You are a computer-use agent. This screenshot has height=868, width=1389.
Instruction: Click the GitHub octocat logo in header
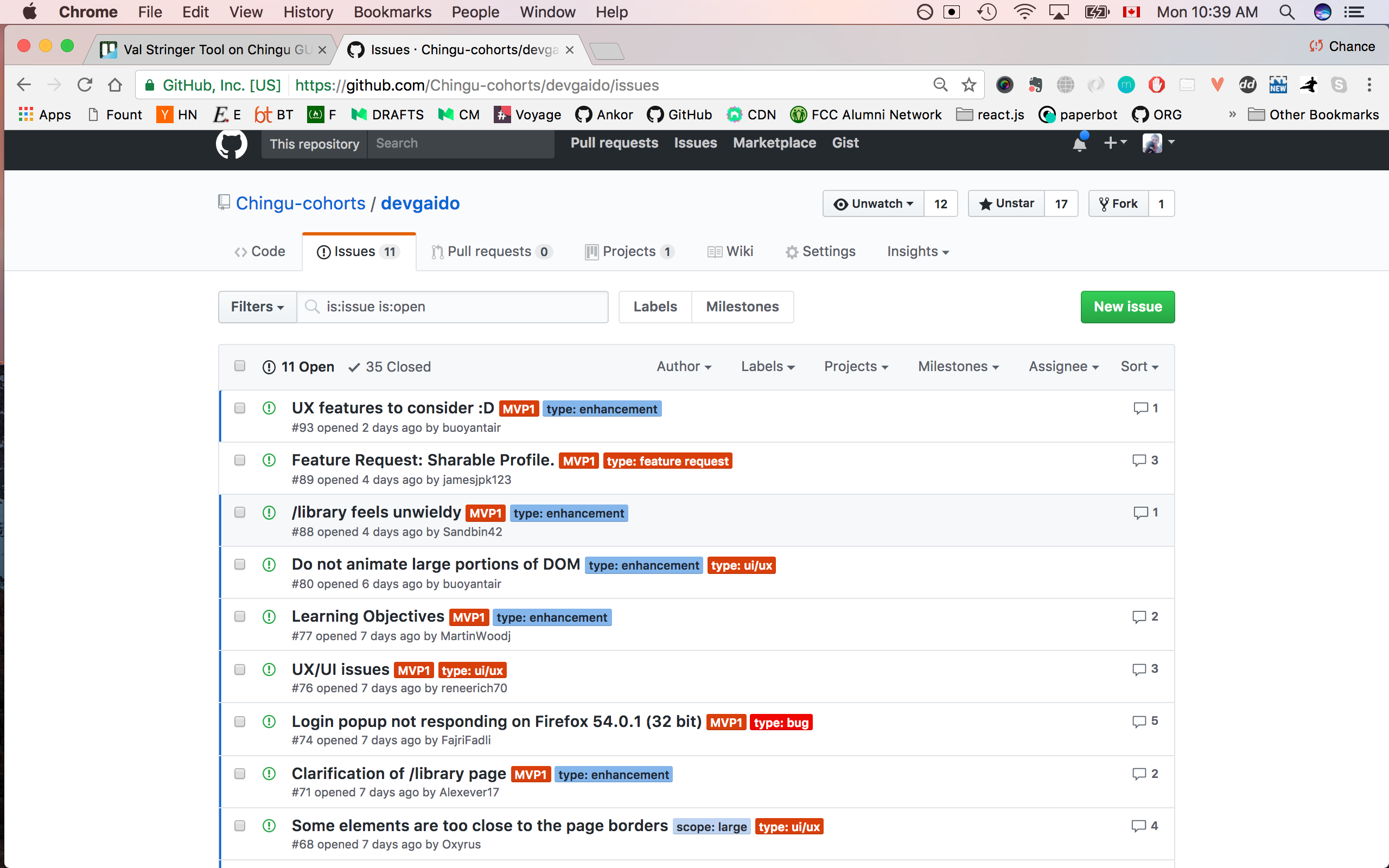tap(231, 144)
